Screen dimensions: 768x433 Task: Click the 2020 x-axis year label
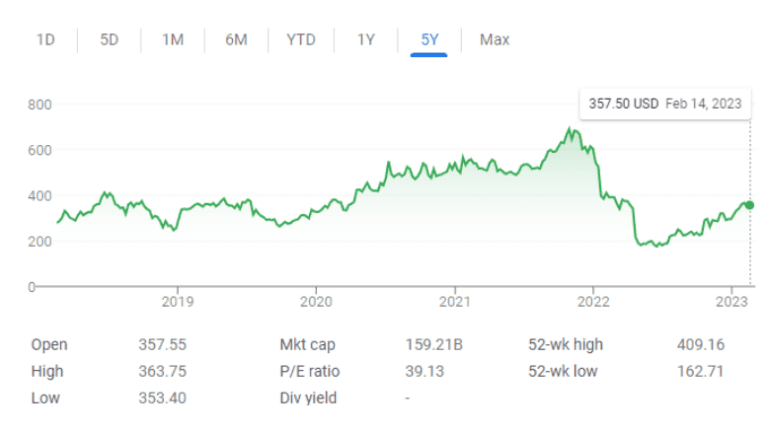pyautogui.click(x=316, y=301)
